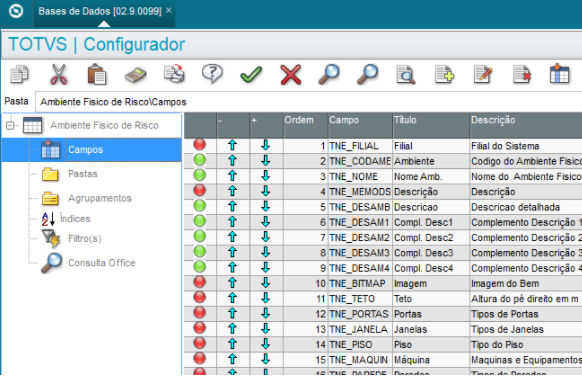Screen dimensions: 582x381
Task: Open the Índices tree item
Action: click(75, 219)
